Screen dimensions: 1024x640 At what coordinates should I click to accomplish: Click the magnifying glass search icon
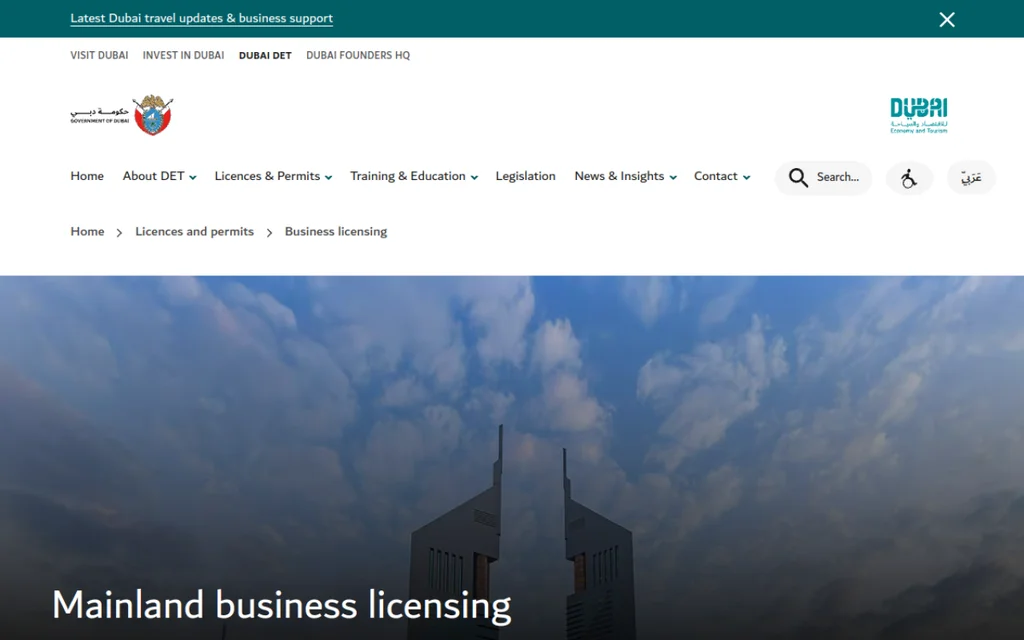coord(798,178)
